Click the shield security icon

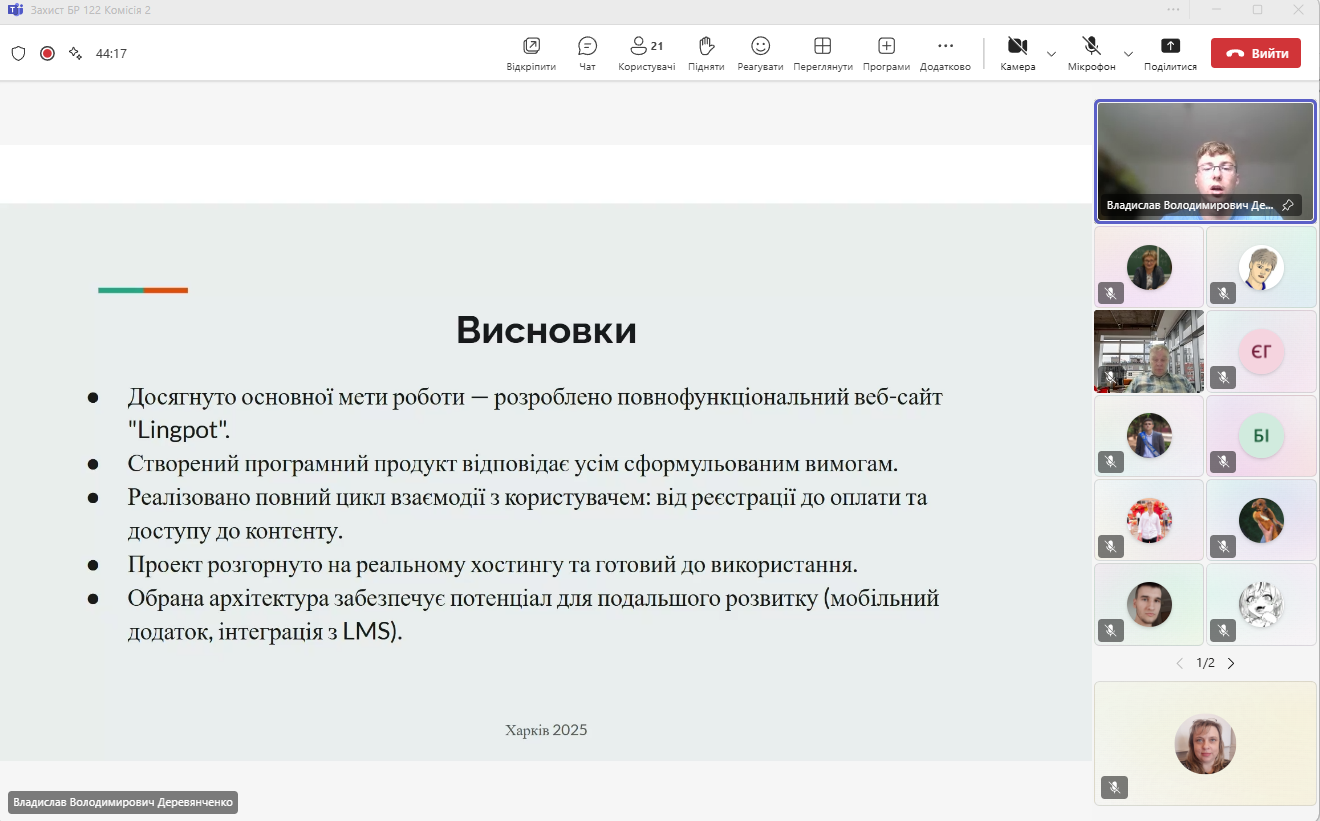point(18,53)
